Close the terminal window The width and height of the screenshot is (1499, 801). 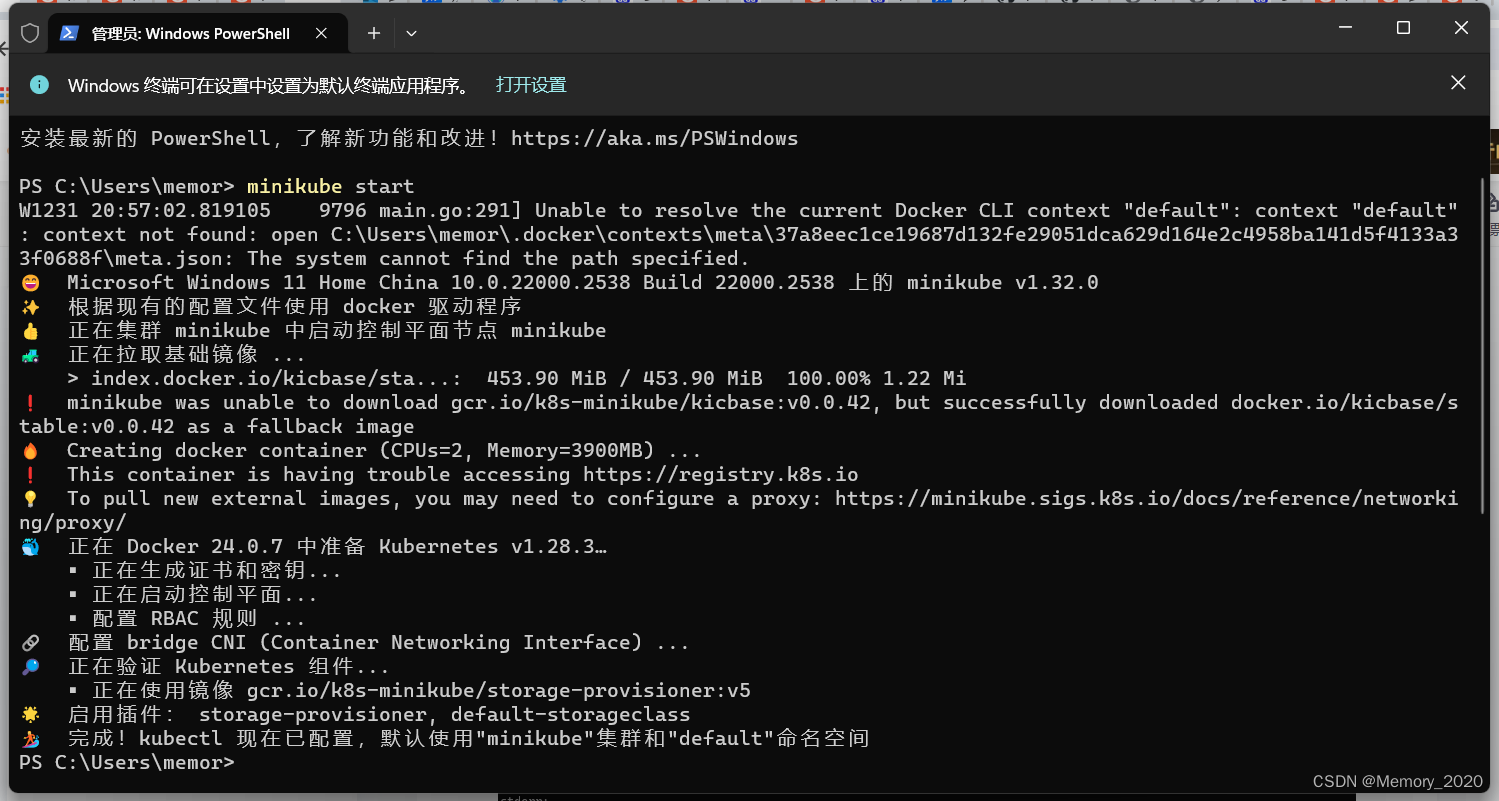tap(1461, 28)
